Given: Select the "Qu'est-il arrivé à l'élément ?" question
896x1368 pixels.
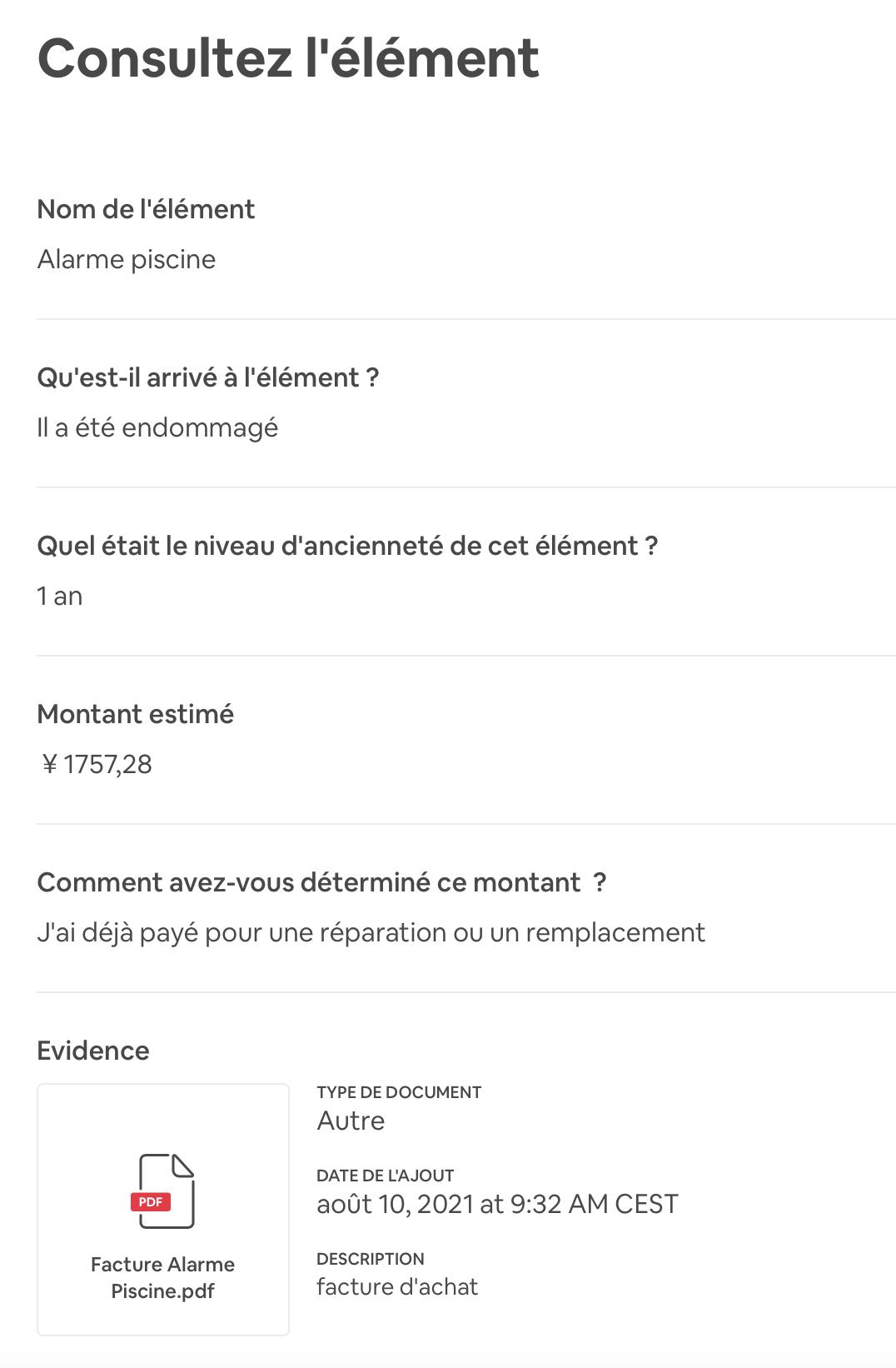Looking at the screenshot, I should pyautogui.click(x=207, y=377).
